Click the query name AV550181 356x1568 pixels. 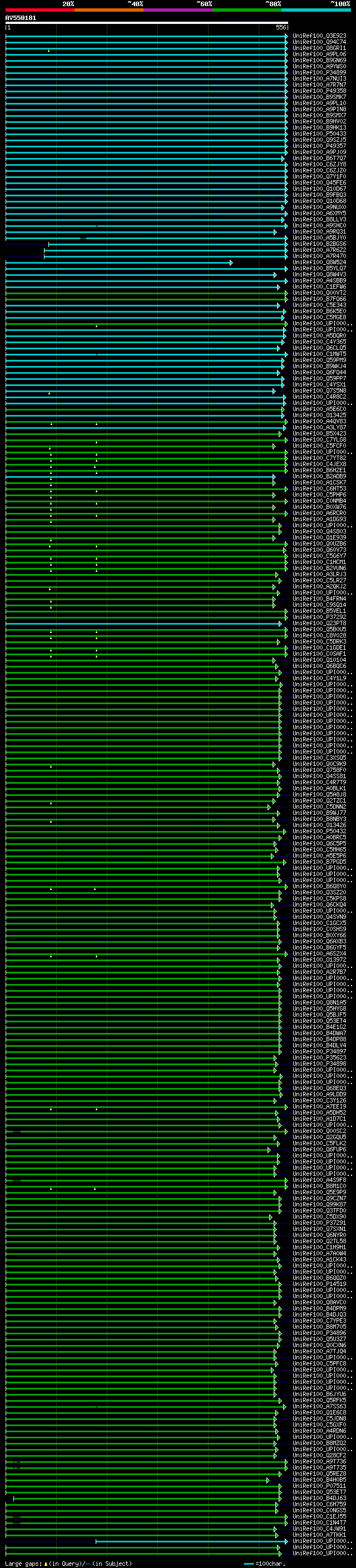pyautogui.click(x=21, y=18)
